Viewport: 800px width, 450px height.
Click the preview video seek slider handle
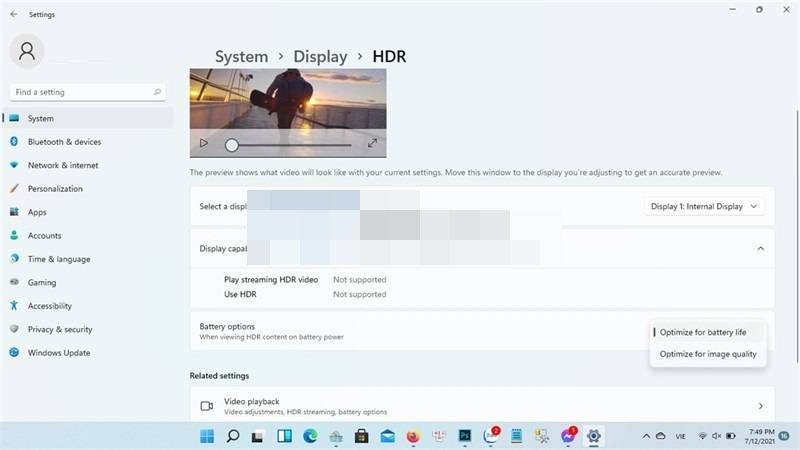232,145
